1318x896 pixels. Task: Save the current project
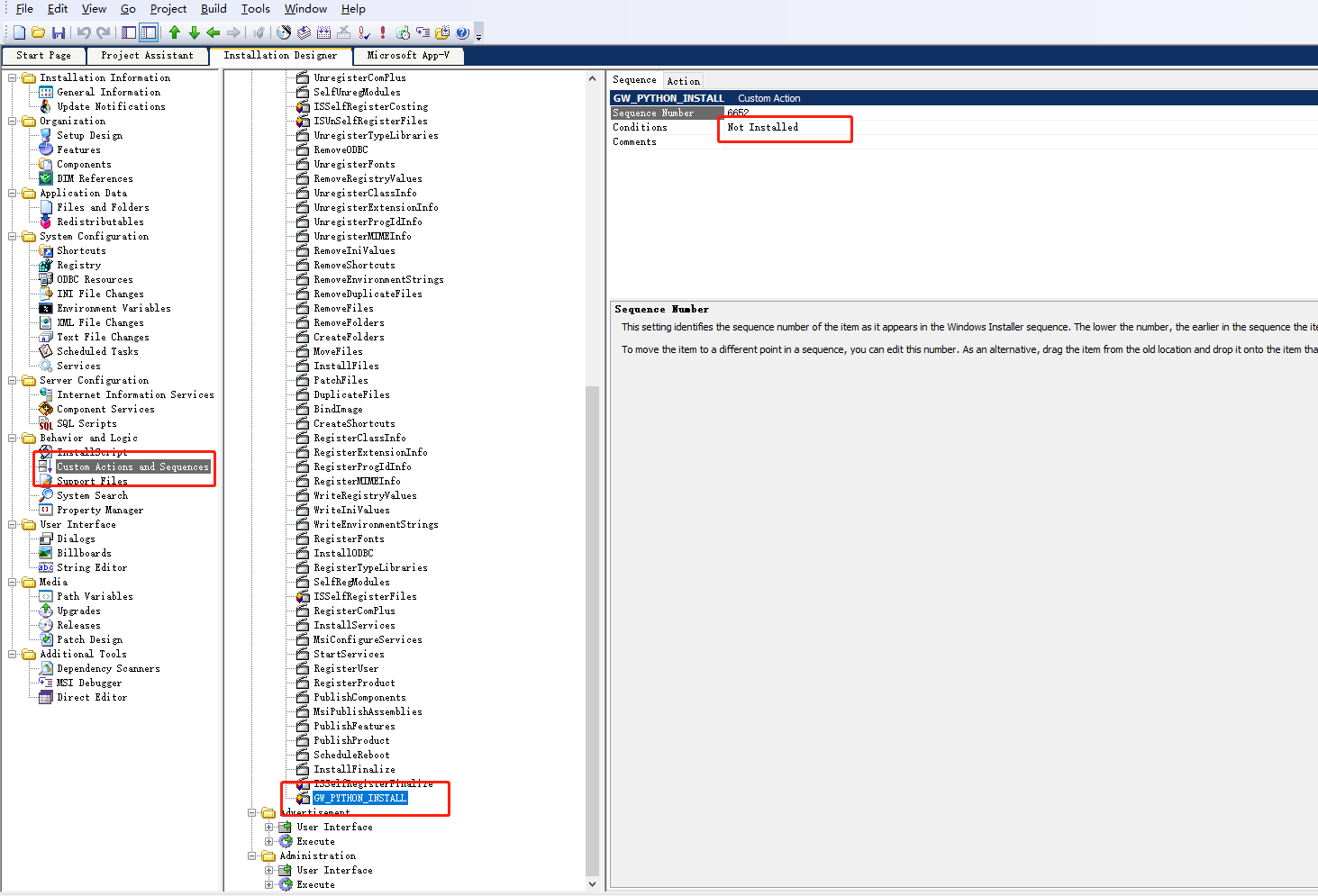[59, 32]
